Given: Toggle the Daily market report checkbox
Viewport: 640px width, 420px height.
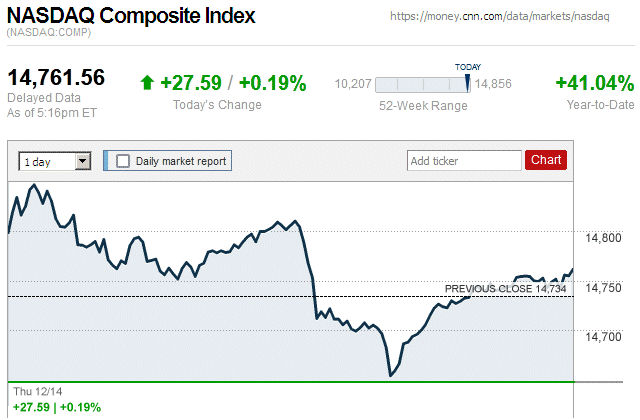Looking at the screenshot, I should click(124, 161).
